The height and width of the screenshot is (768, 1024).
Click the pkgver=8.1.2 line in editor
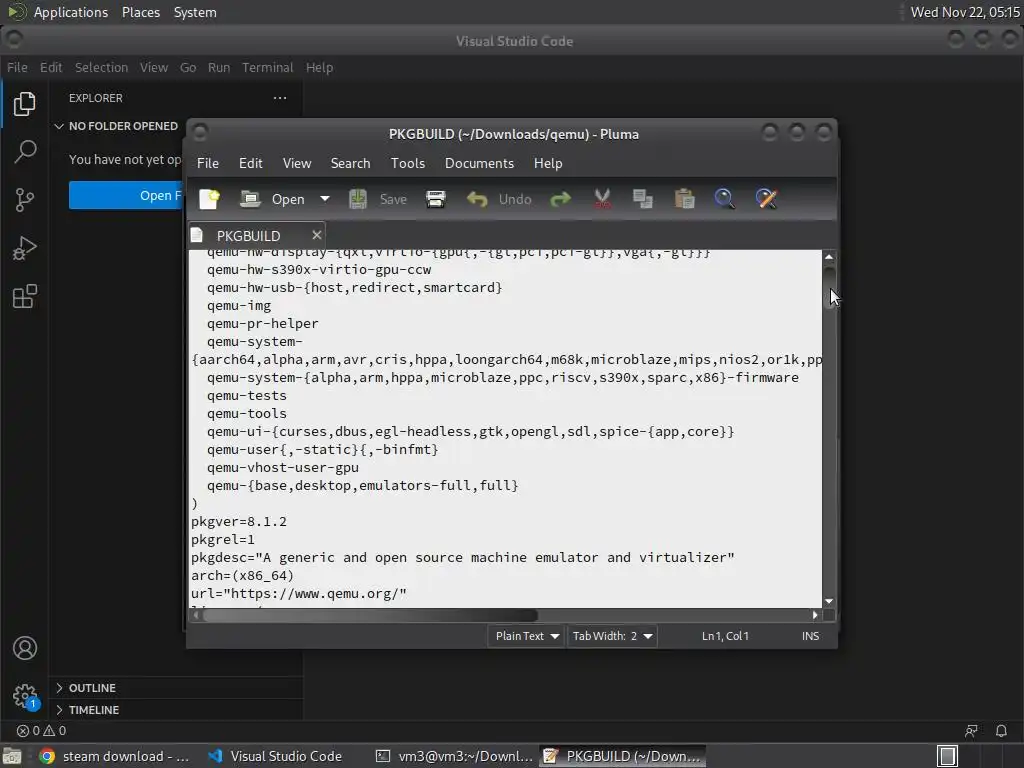coord(238,522)
